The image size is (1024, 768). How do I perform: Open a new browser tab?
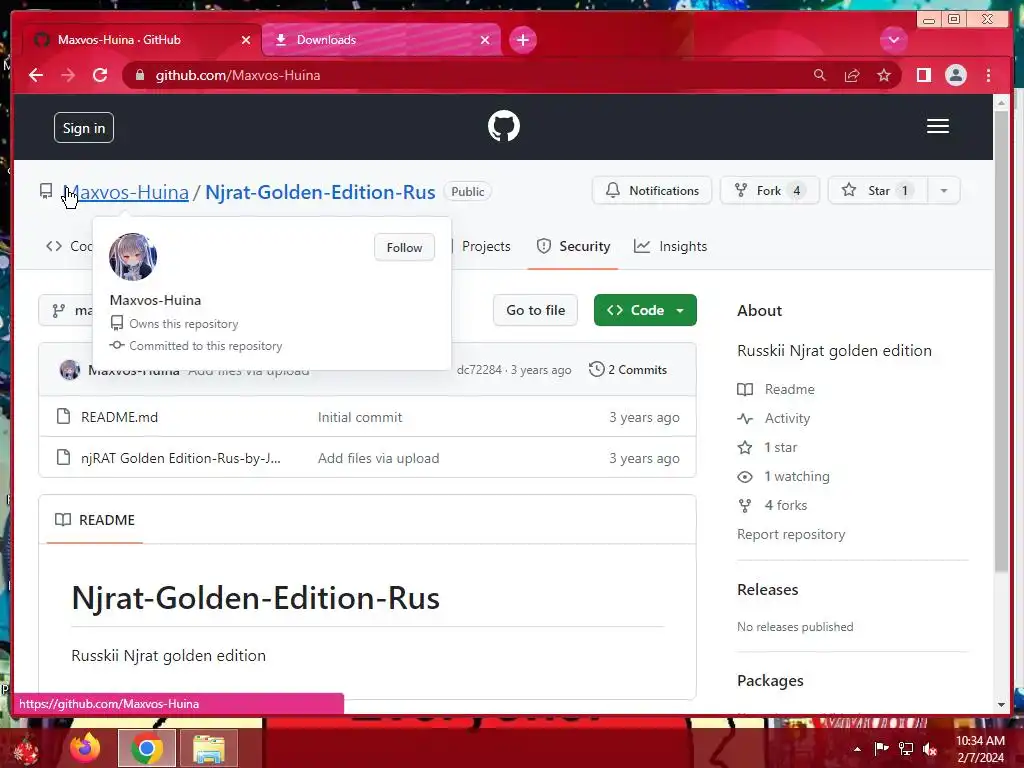(x=522, y=40)
